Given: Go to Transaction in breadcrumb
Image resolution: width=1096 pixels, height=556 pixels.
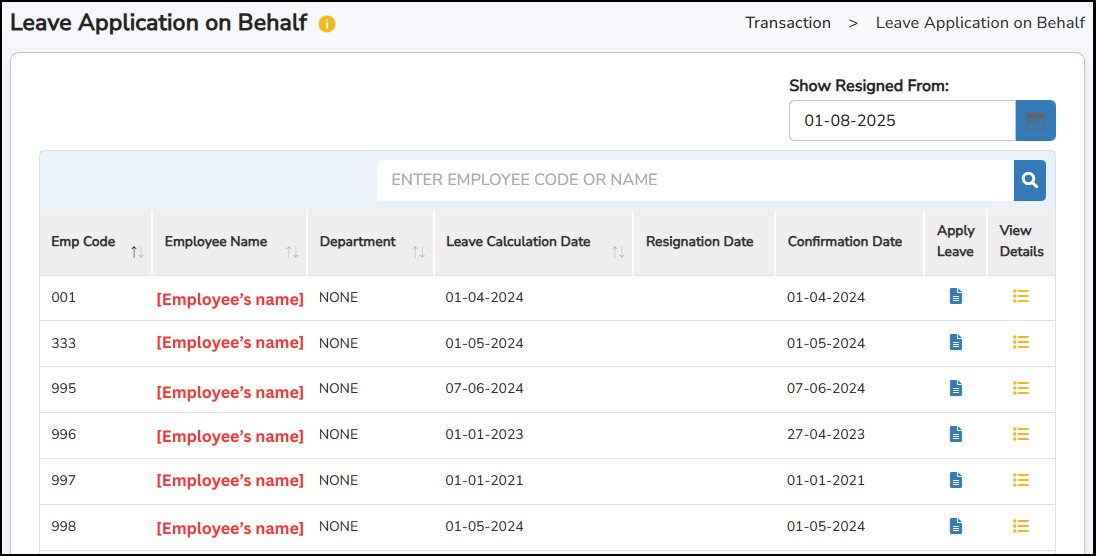Looking at the screenshot, I should (x=787, y=23).
